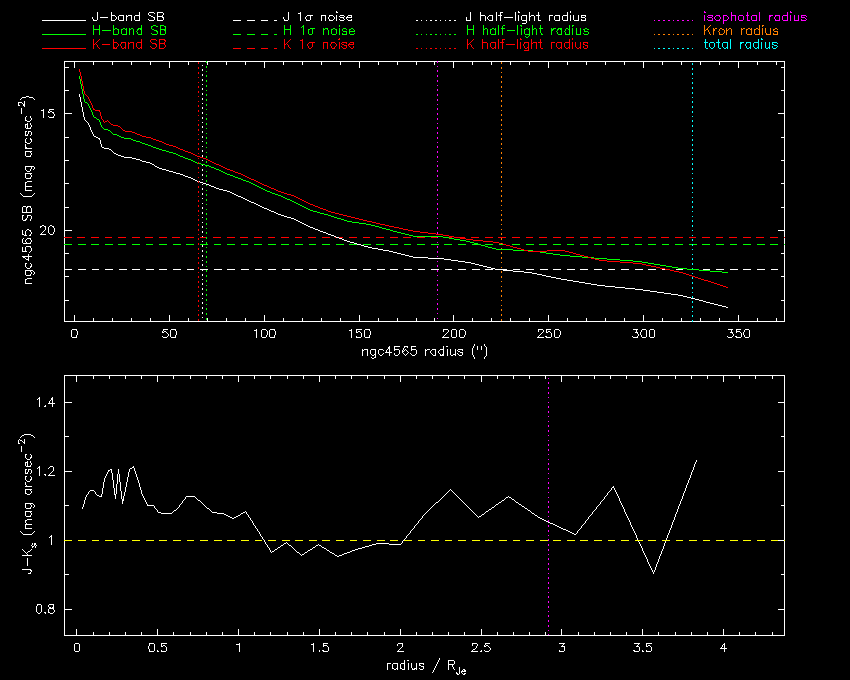Select the J 1σ noise legend entry
The width and height of the screenshot is (850, 680).
pyautogui.click(x=313, y=18)
